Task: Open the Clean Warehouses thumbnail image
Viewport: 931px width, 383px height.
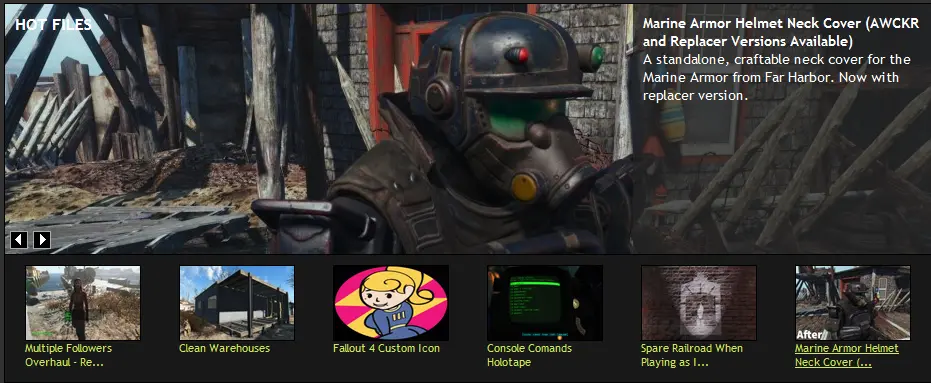Action: (237, 303)
